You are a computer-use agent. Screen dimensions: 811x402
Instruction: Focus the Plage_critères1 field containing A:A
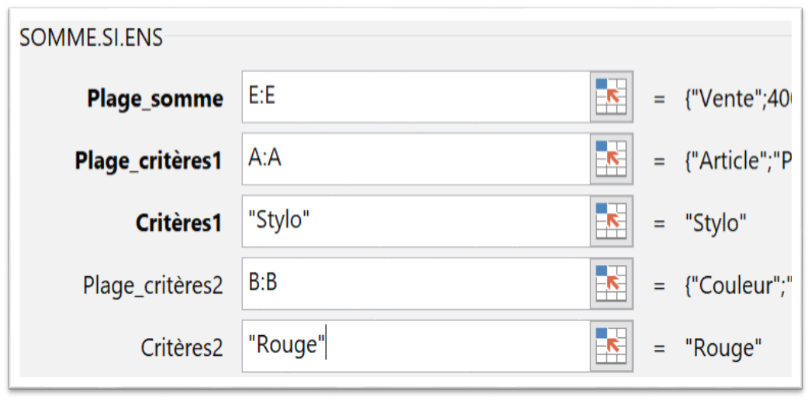pos(416,159)
